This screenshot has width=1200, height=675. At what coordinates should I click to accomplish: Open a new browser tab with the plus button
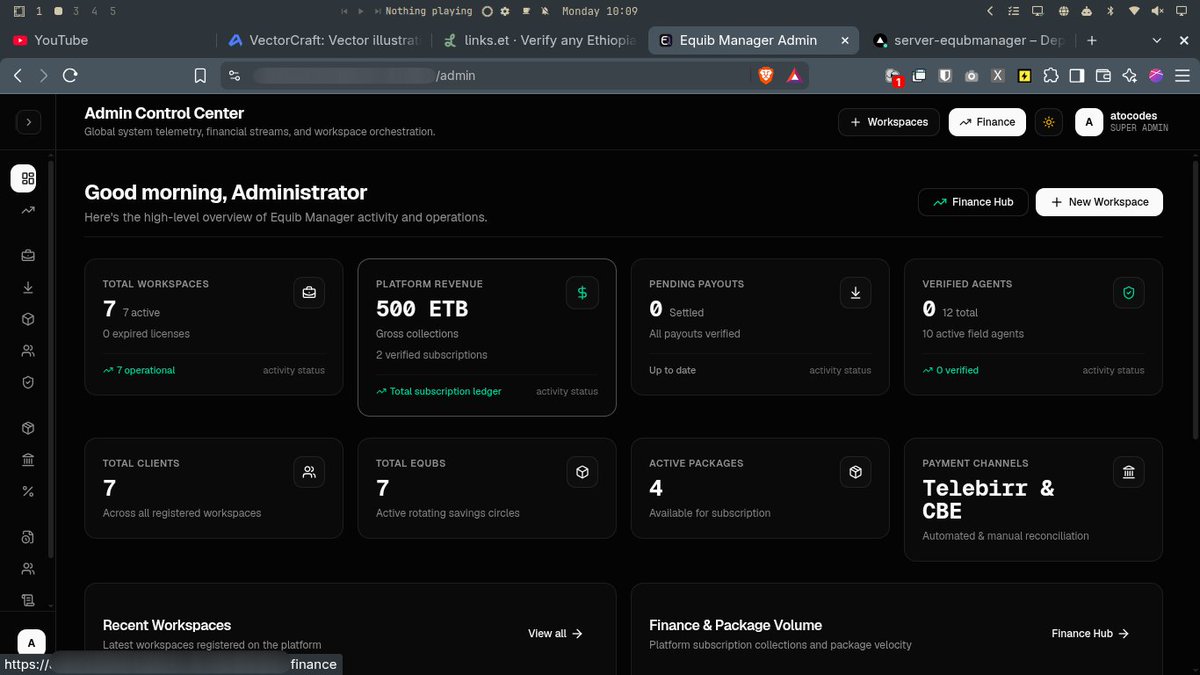click(1092, 40)
